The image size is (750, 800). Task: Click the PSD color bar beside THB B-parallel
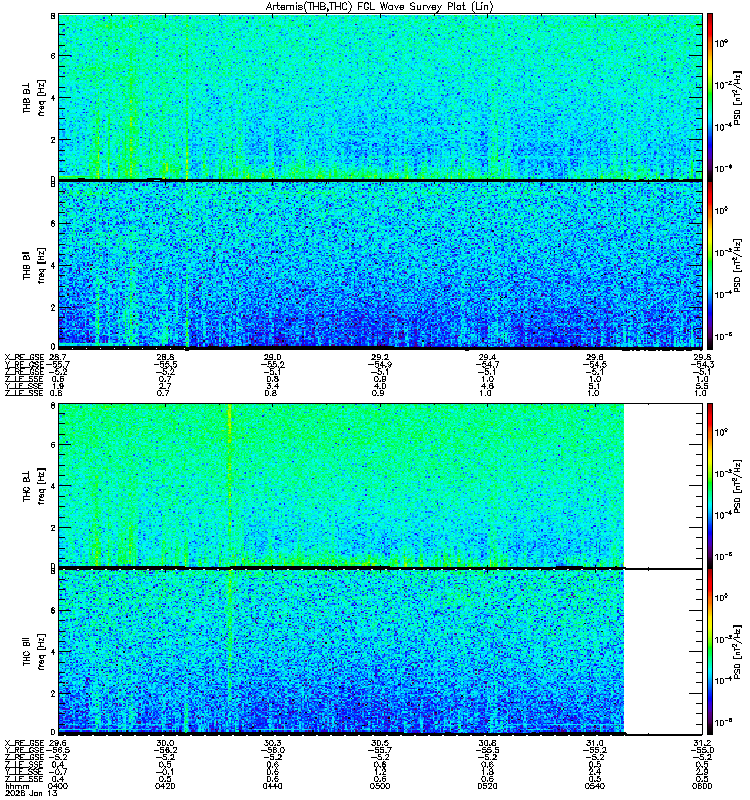[x=710, y=265]
